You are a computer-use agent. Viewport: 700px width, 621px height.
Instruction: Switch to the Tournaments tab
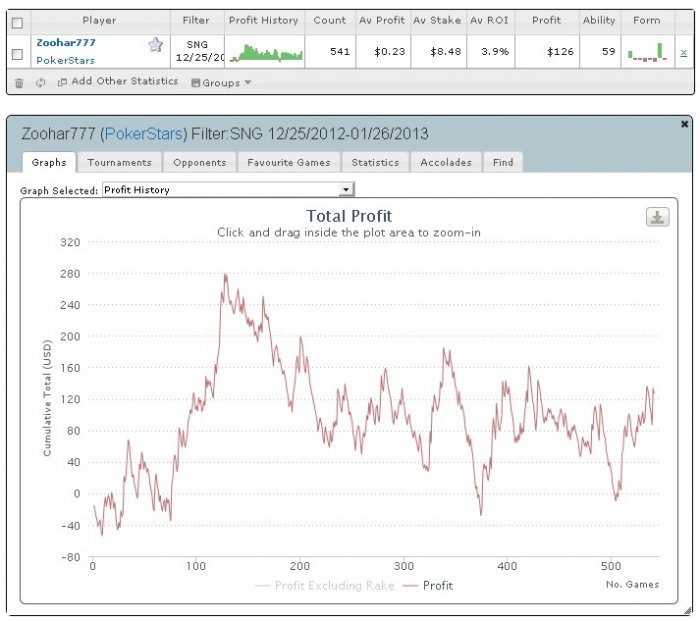point(119,163)
